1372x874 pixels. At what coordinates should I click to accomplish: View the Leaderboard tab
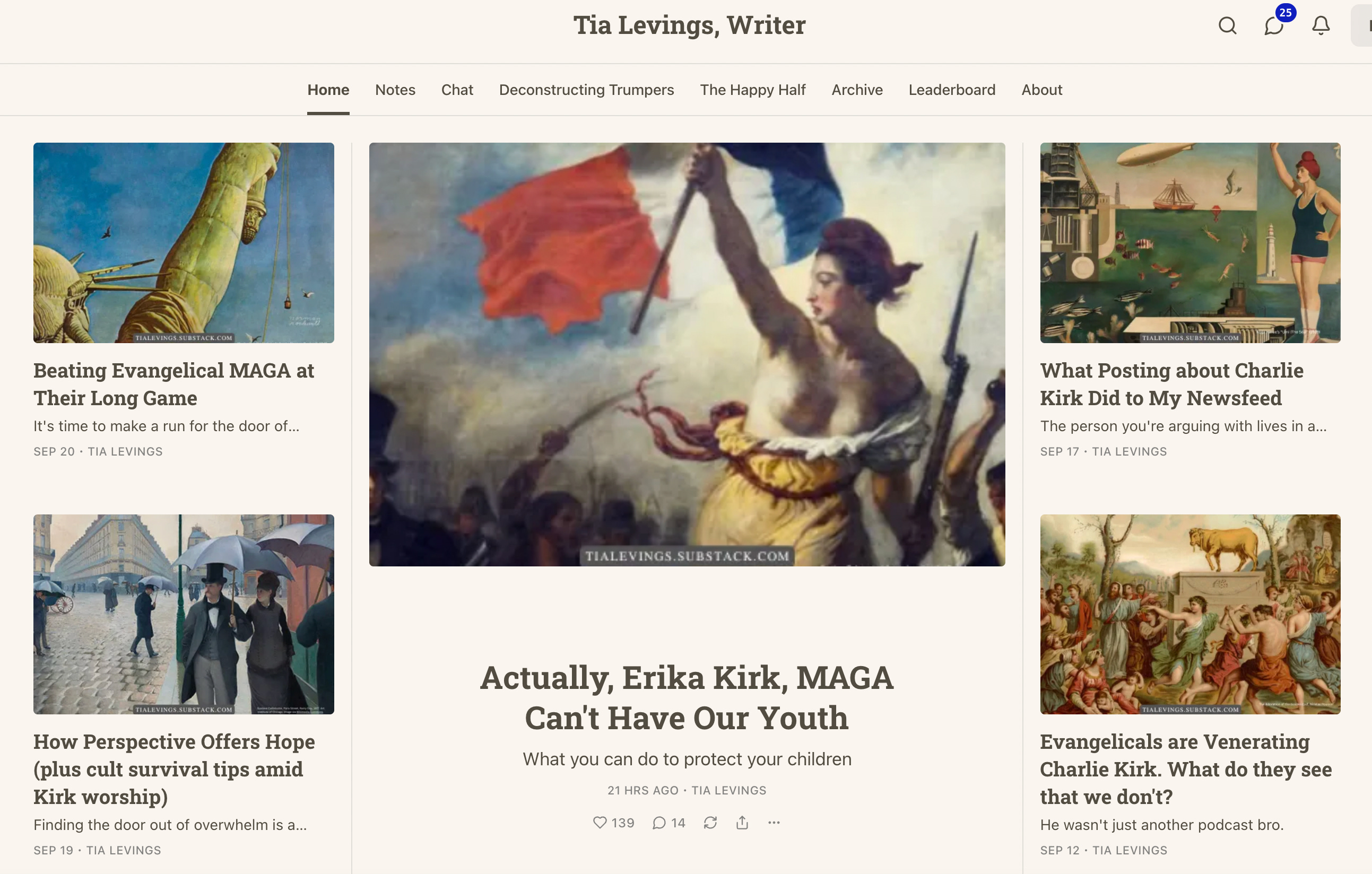click(x=952, y=90)
